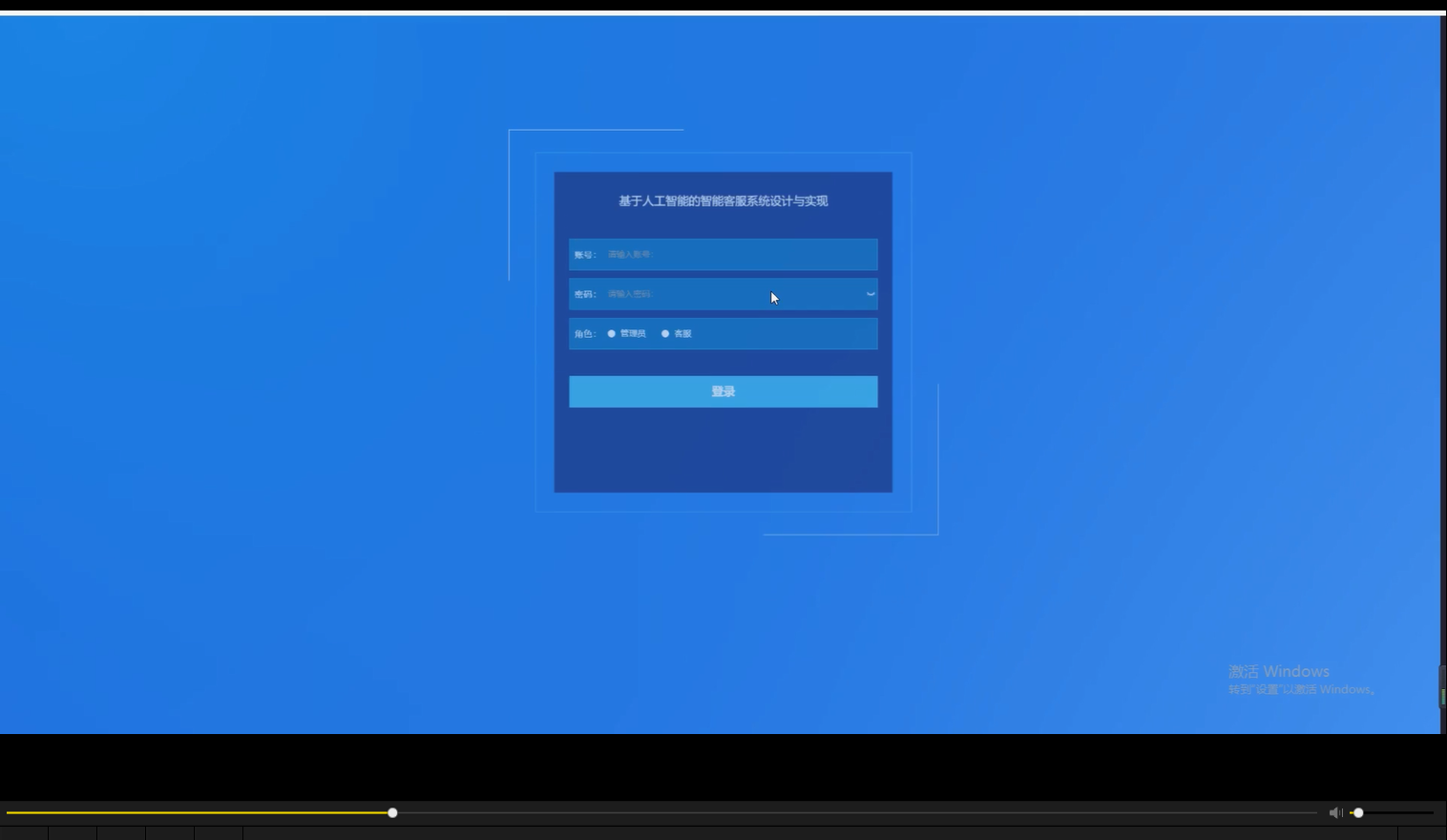This screenshot has width=1447, height=840.
Task: Click the 角色 role label in the form
Action: [584, 333]
